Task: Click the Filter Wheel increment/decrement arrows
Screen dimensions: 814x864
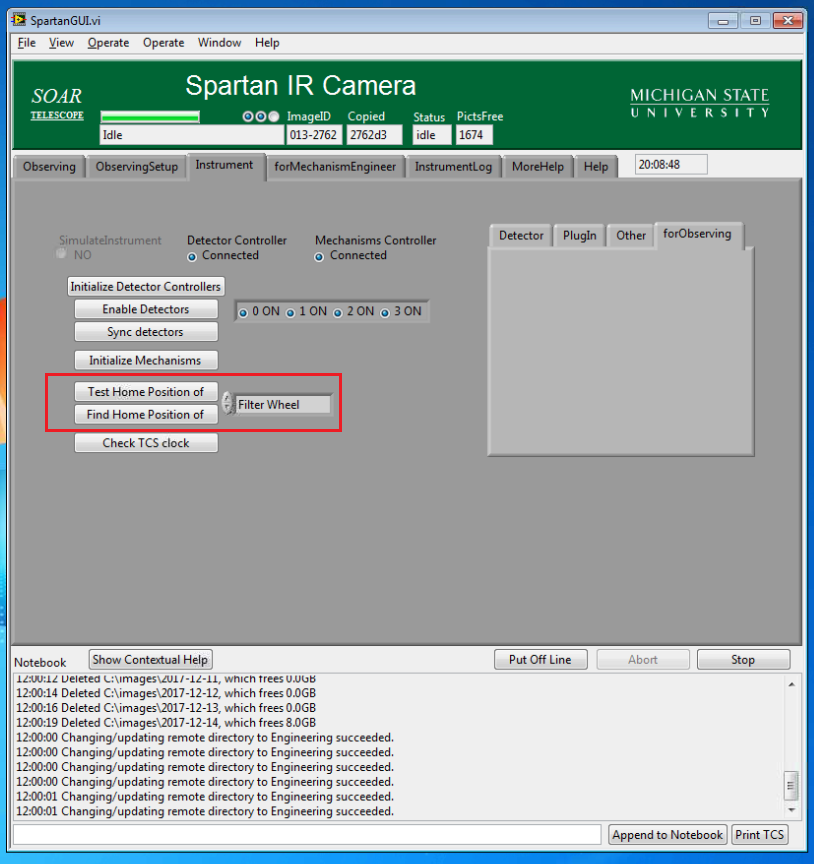Action: [x=227, y=403]
